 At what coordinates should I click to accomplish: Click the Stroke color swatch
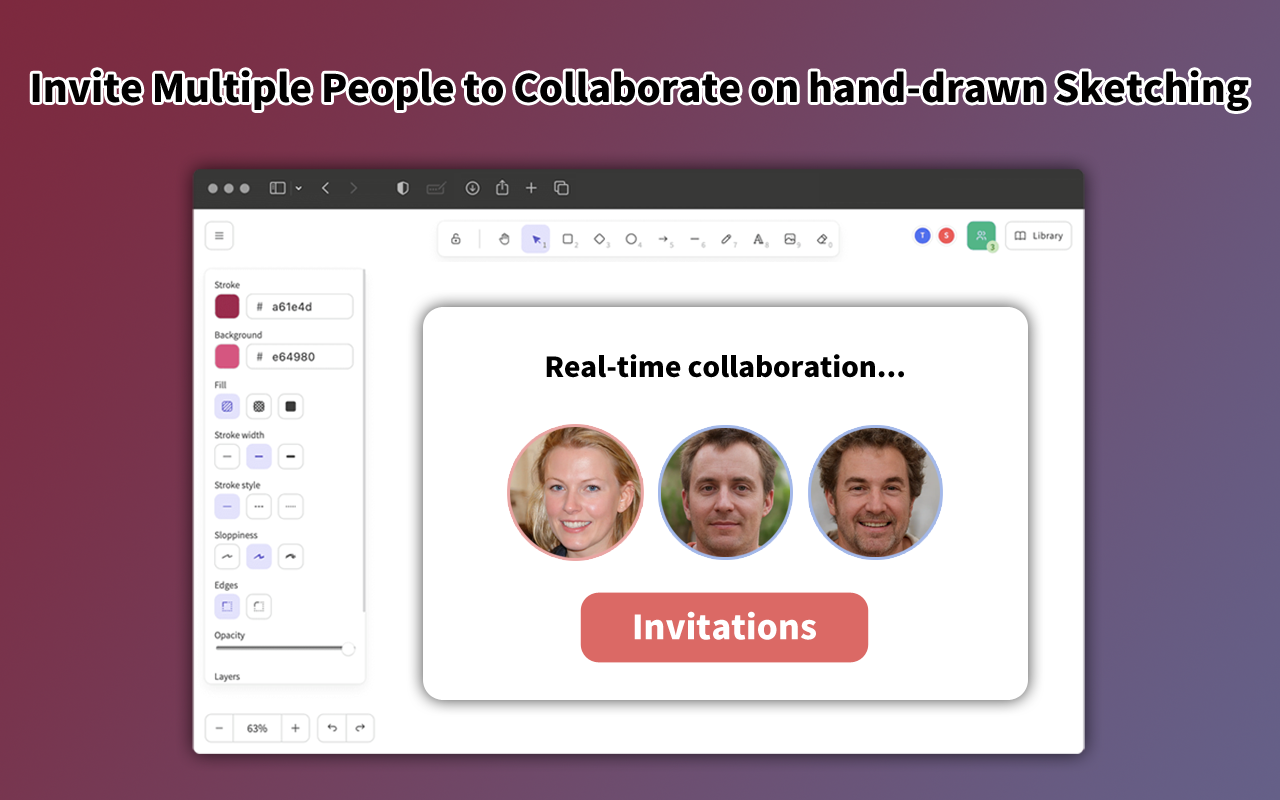(x=227, y=306)
